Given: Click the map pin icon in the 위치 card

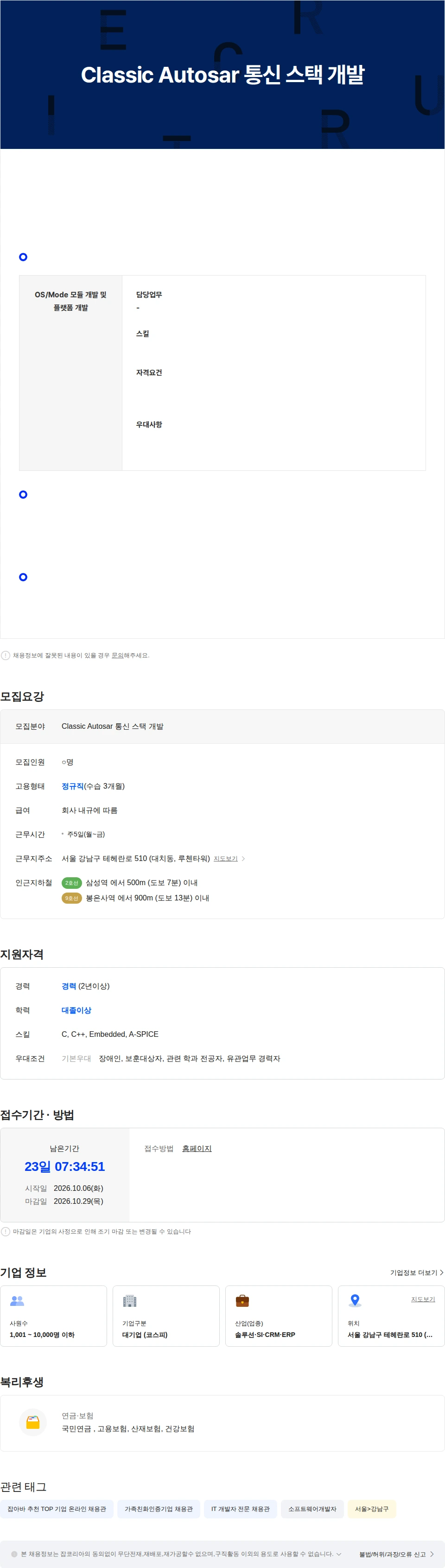Looking at the screenshot, I should [355, 1301].
